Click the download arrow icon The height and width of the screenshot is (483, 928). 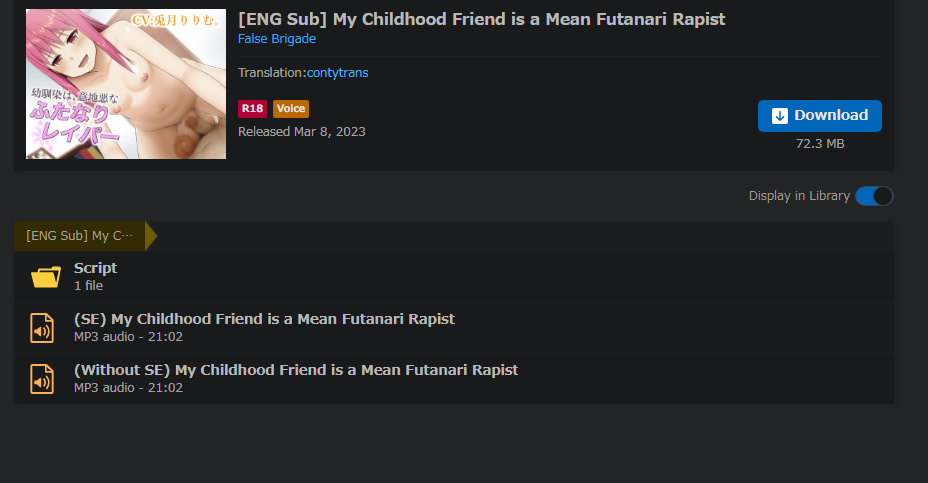point(779,115)
